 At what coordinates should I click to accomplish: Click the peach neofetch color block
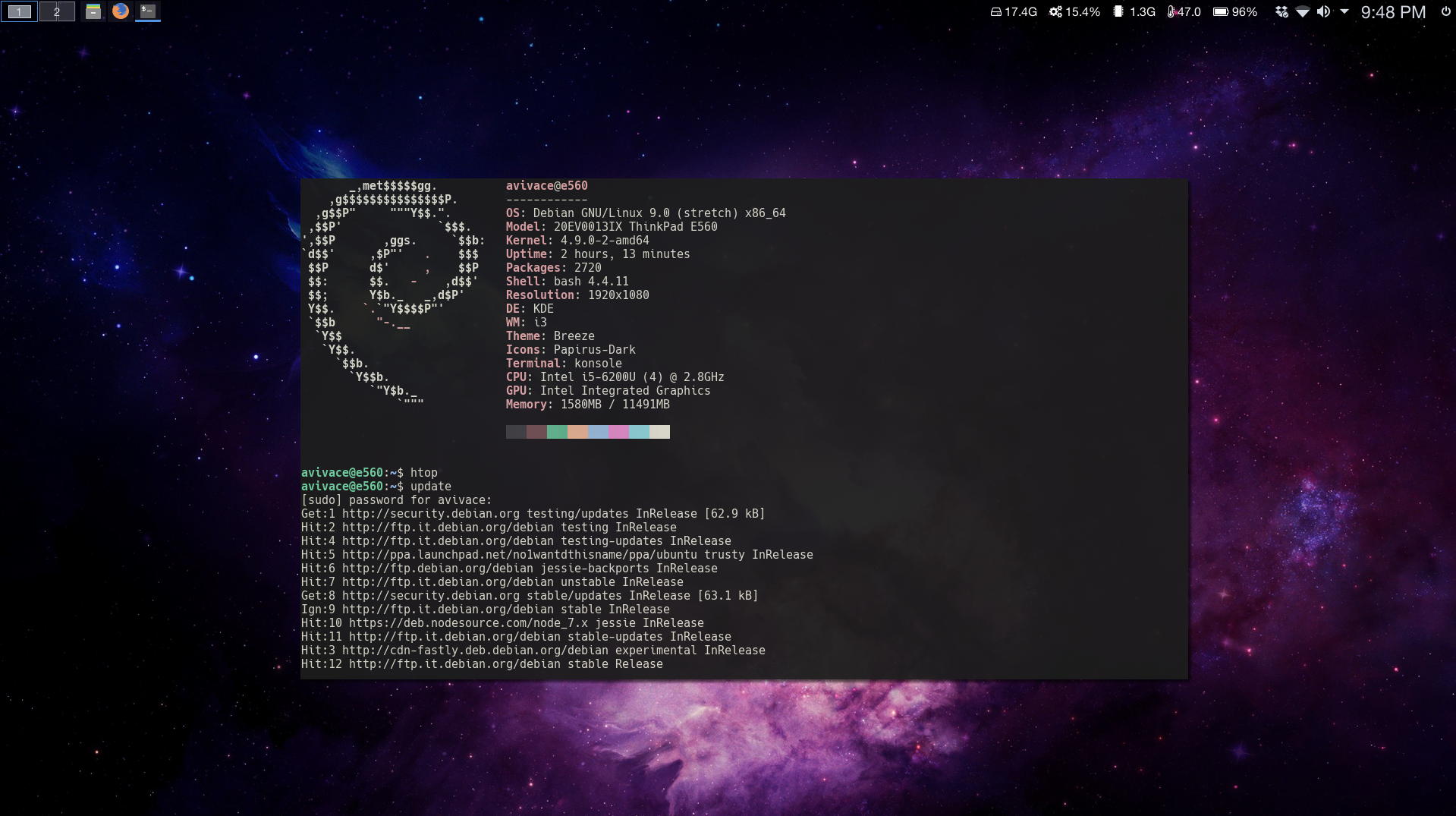pos(577,432)
